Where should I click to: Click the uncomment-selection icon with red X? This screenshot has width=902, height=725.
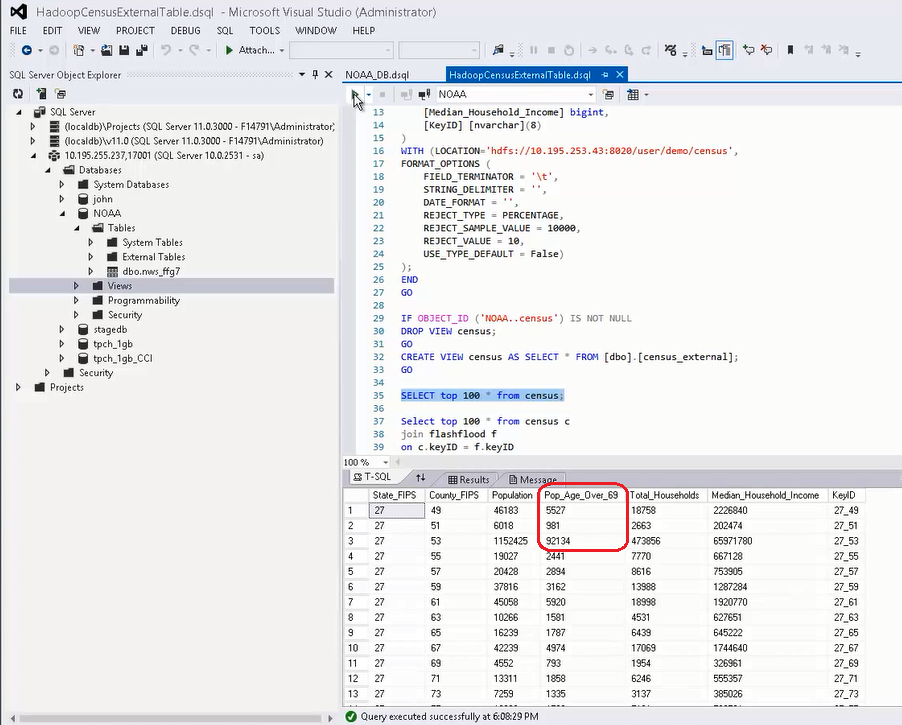pos(766,51)
